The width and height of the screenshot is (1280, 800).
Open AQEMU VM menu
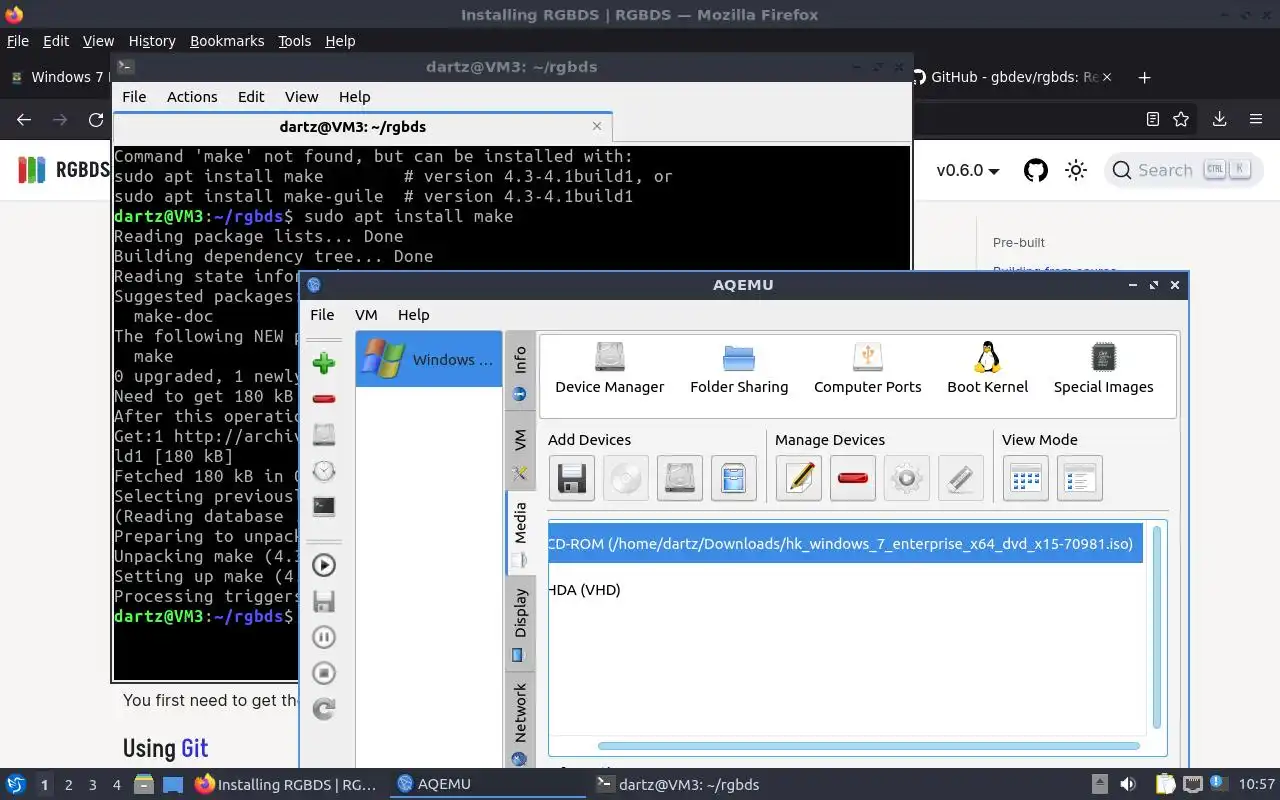(366, 314)
